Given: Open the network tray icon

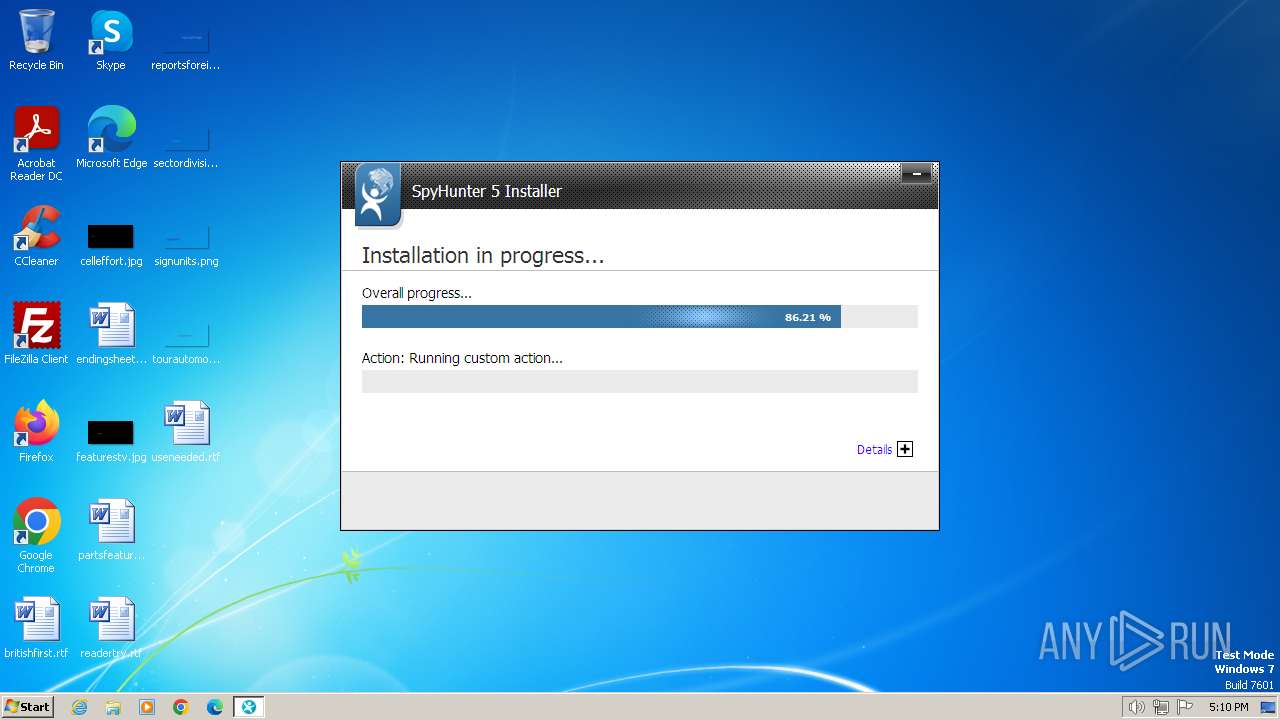Looking at the screenshot, I should [1161, 707].
